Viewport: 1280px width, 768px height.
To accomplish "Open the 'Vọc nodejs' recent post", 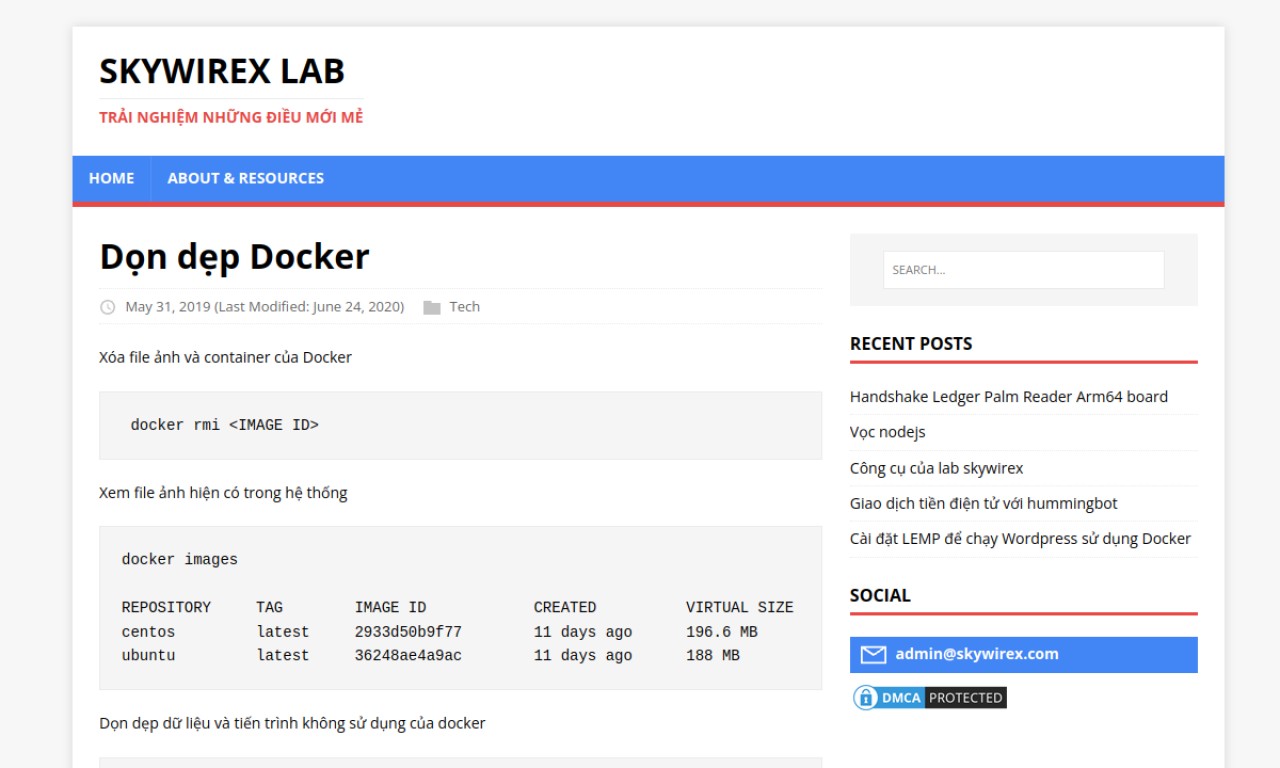I will 888,432.
